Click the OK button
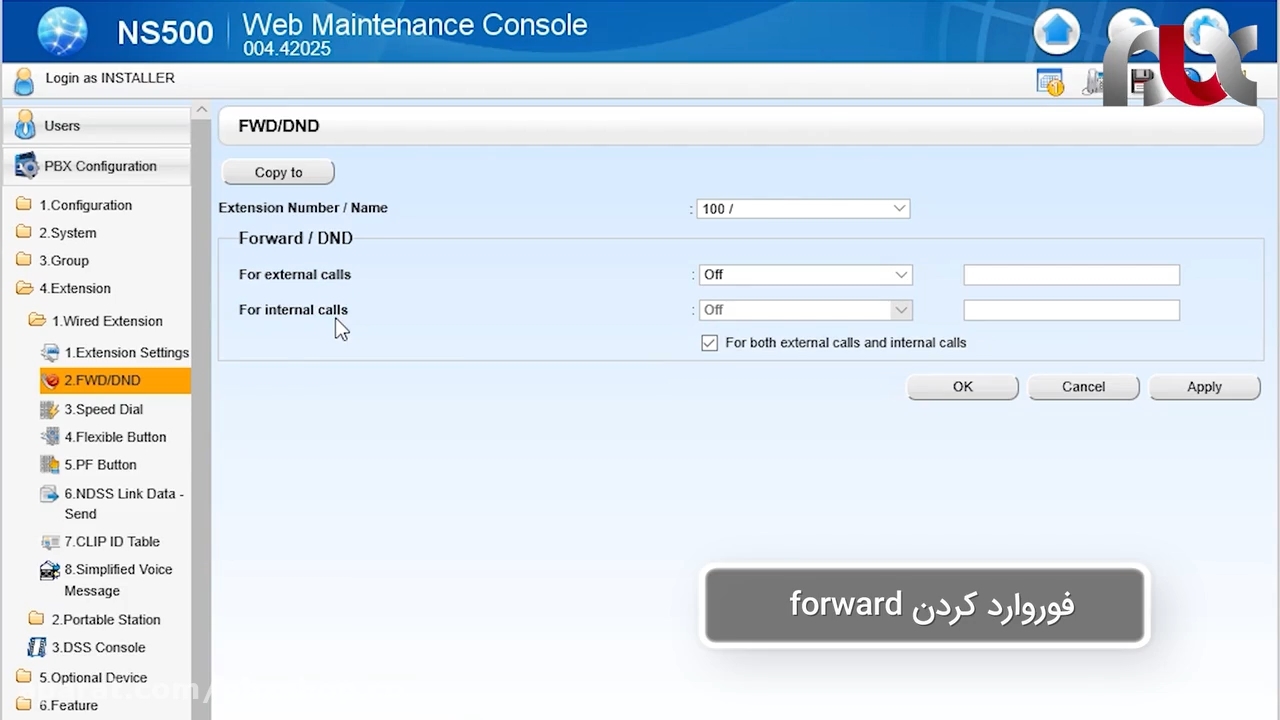This screenshot has height=720, width=1280. [x=962, y=387]
